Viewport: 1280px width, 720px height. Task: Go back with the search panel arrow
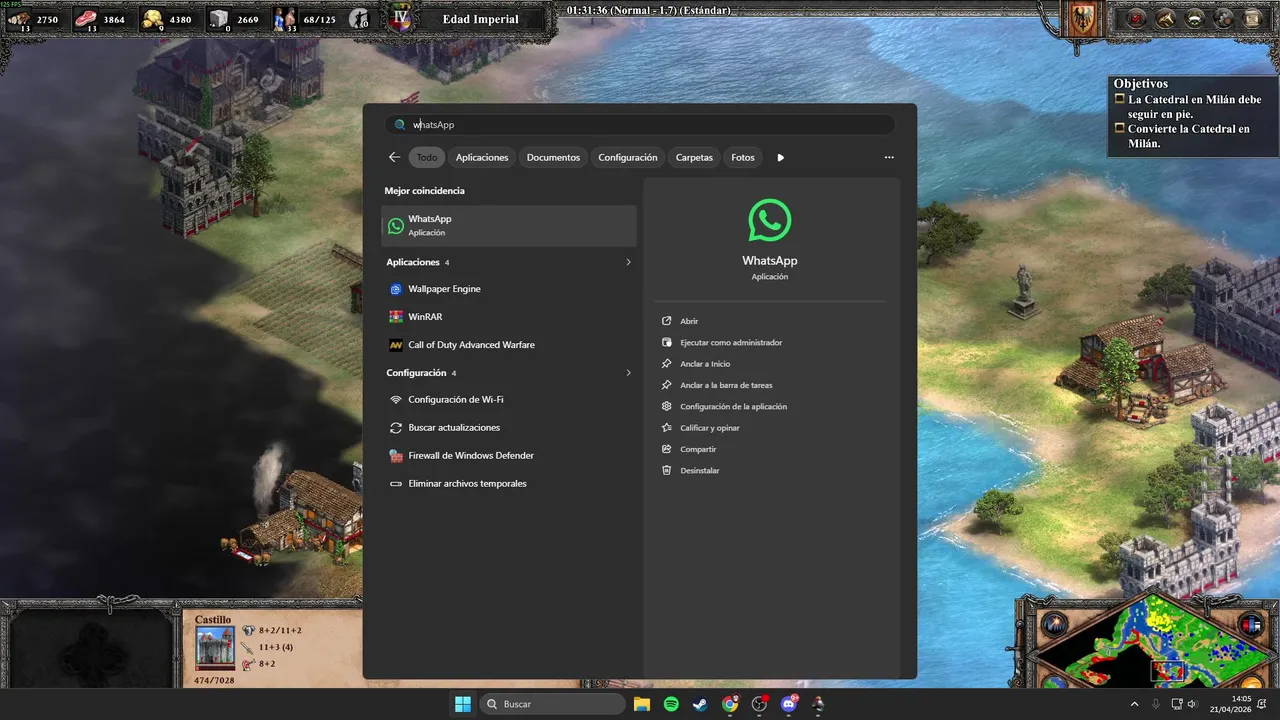tap(394, 157)
